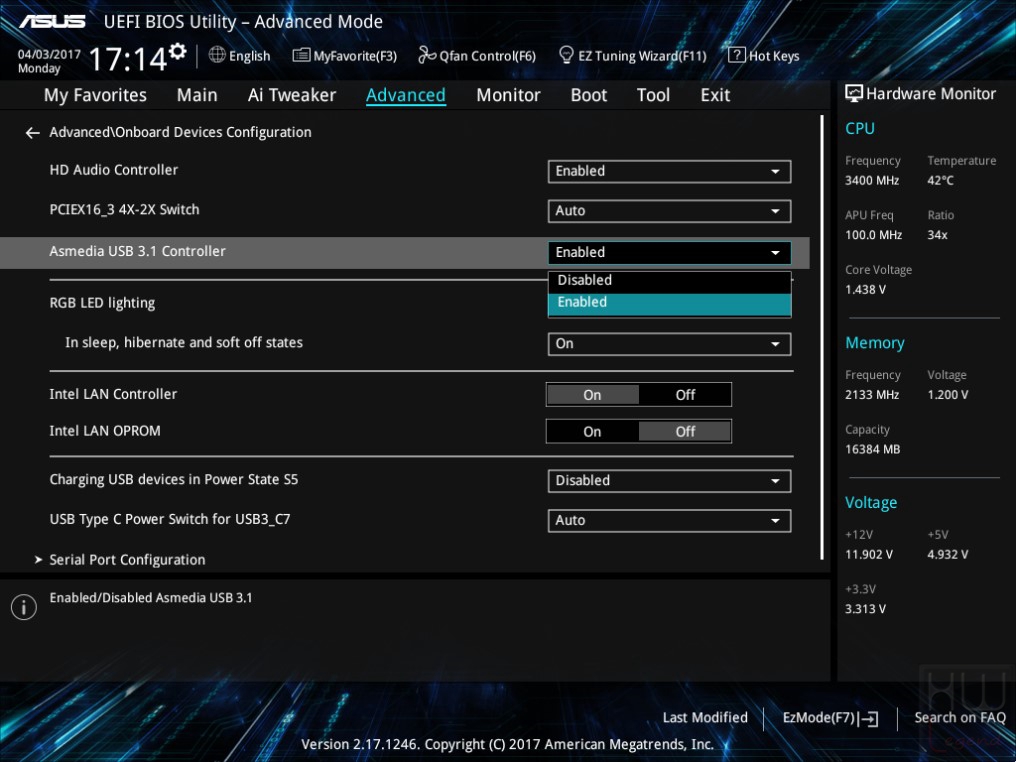Click the Intel LAN OPROM label
The width and height of the screenshot is (1016, 762).
[105, 431]
